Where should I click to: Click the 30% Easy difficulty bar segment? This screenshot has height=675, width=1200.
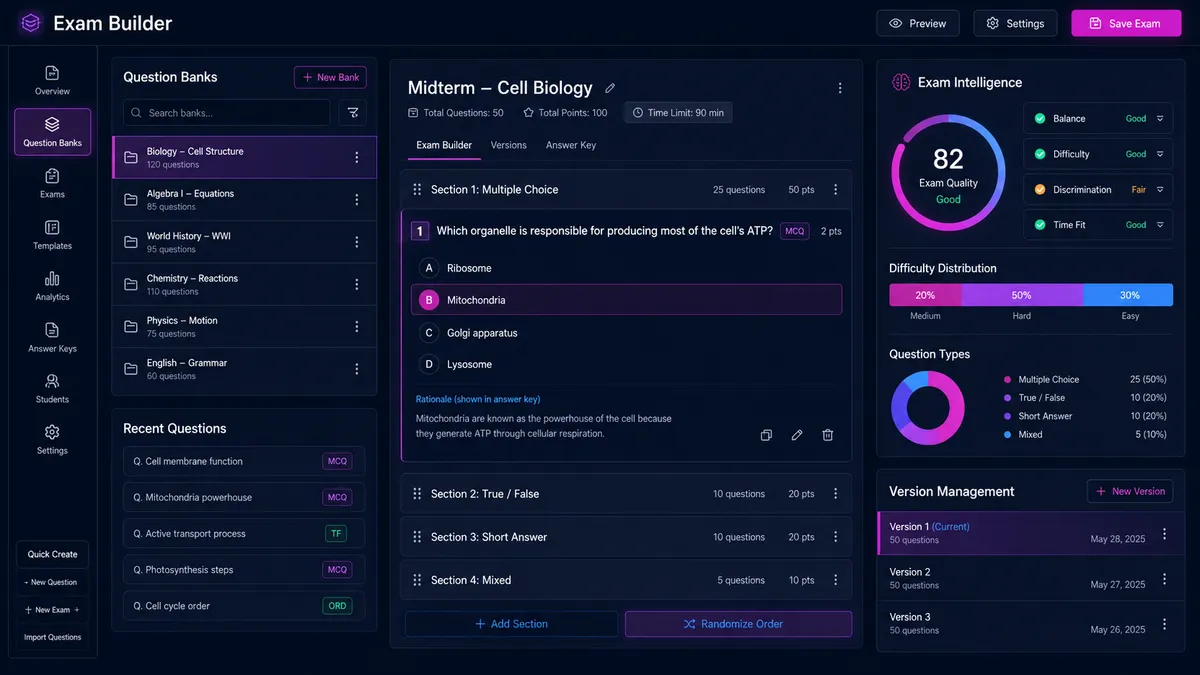coord(1128,295)
